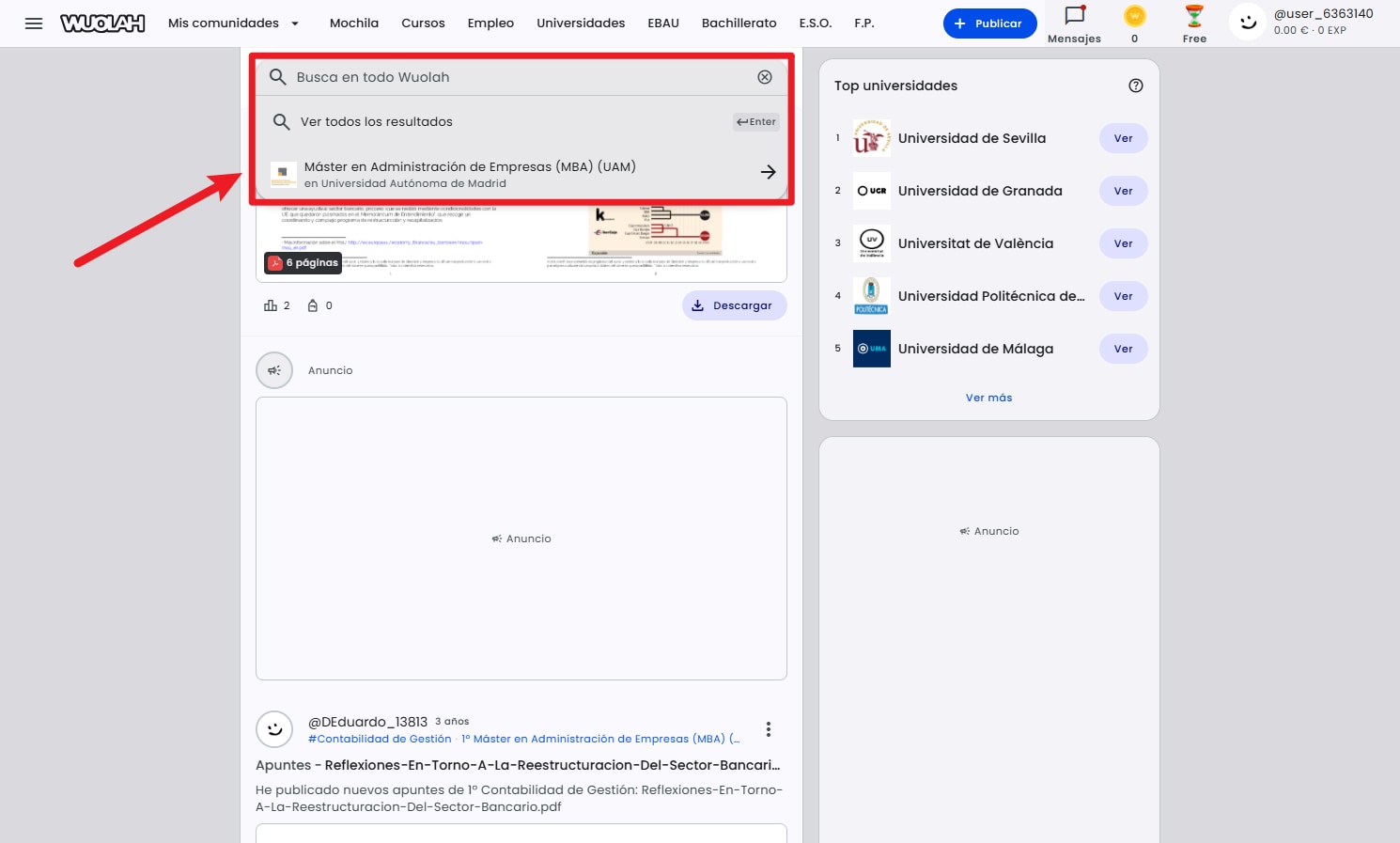Go to Bachillerato

(739, 23)
